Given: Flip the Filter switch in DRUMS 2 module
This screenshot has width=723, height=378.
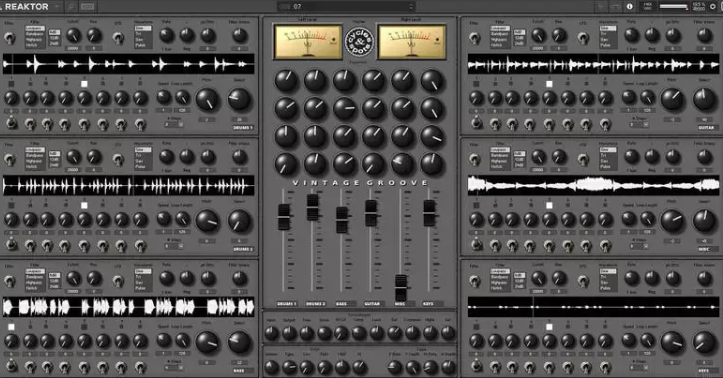Looking at the screenshot, I should [x=9, y=160].
